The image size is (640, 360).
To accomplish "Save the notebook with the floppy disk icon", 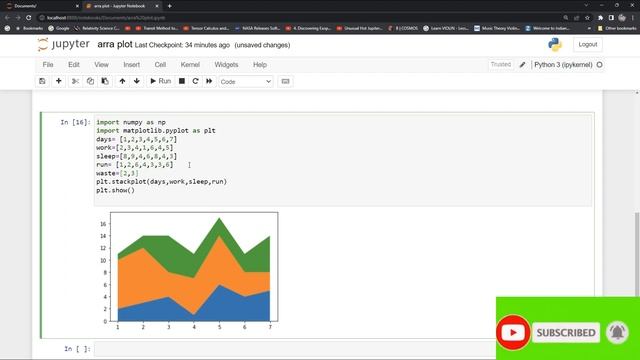I will pos(42,81).
